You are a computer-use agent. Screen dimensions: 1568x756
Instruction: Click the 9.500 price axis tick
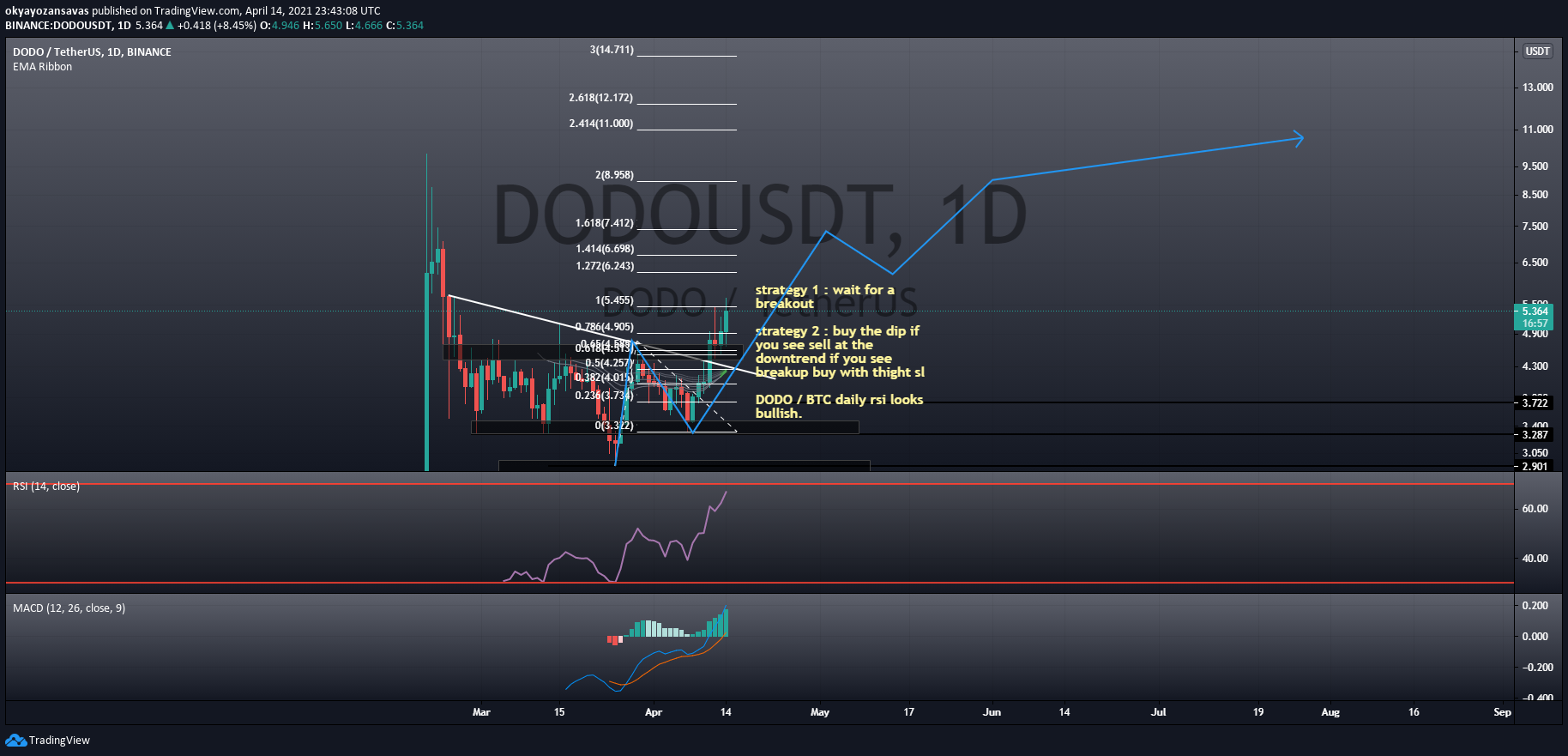tap(1535, 166)
